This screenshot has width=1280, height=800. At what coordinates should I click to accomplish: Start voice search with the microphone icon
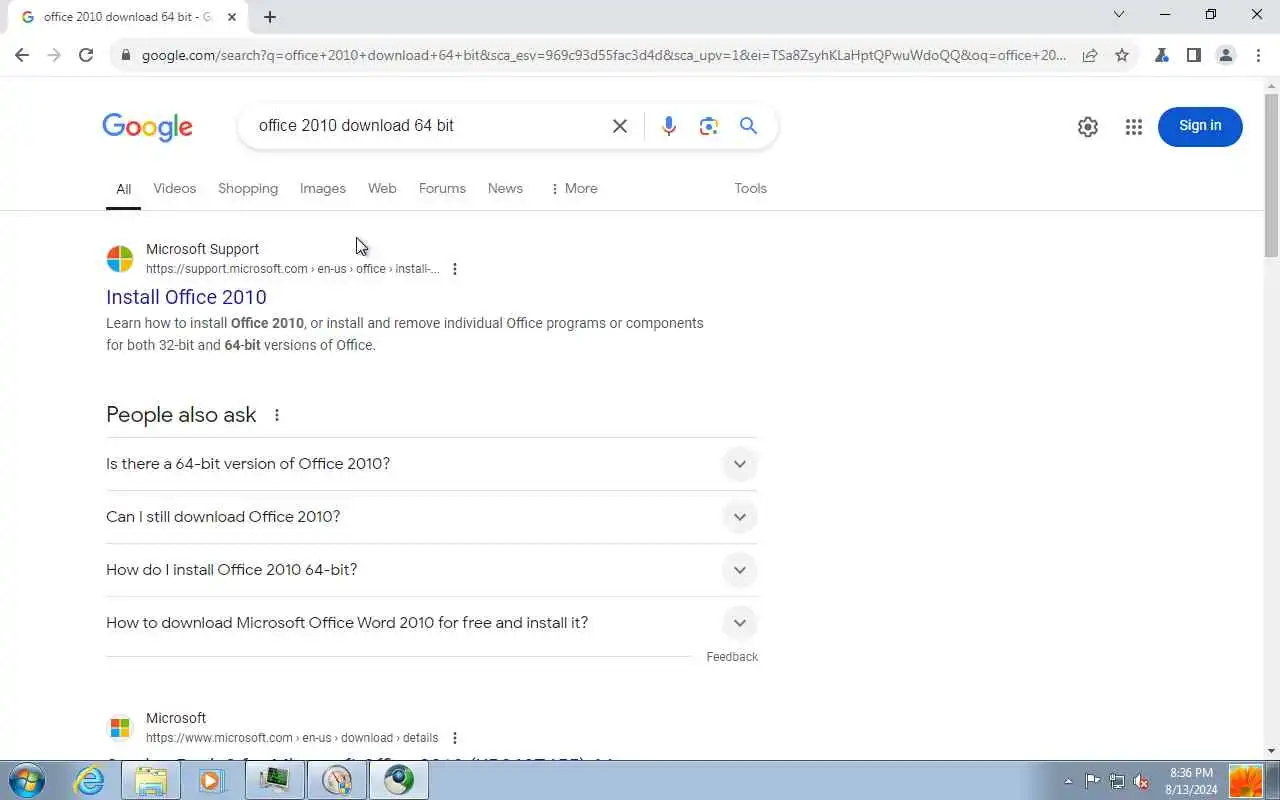pos(669,126)
